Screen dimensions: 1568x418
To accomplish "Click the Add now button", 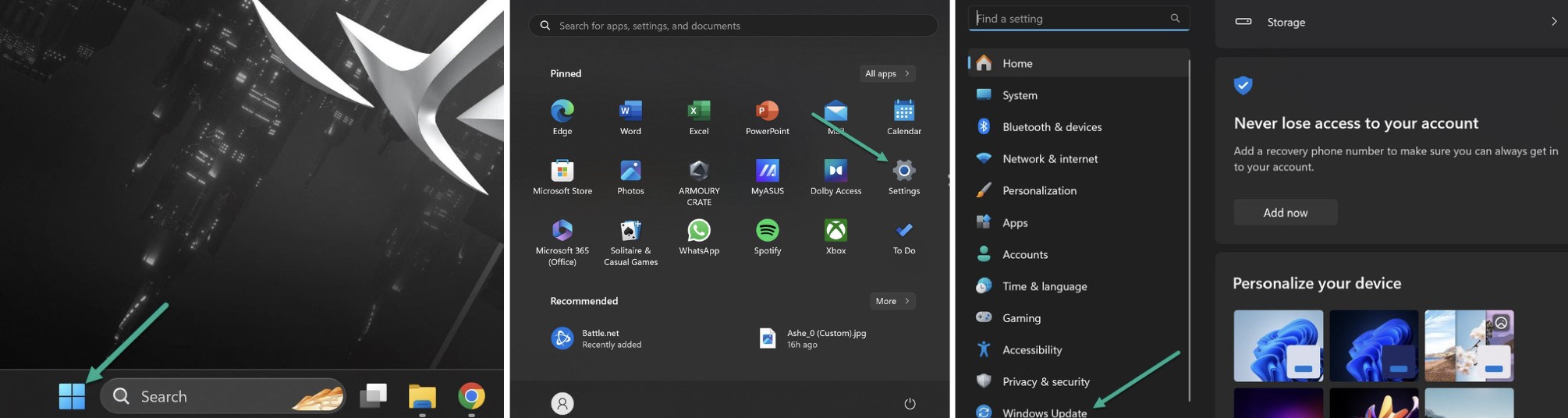I will (x=1286, y=212).
